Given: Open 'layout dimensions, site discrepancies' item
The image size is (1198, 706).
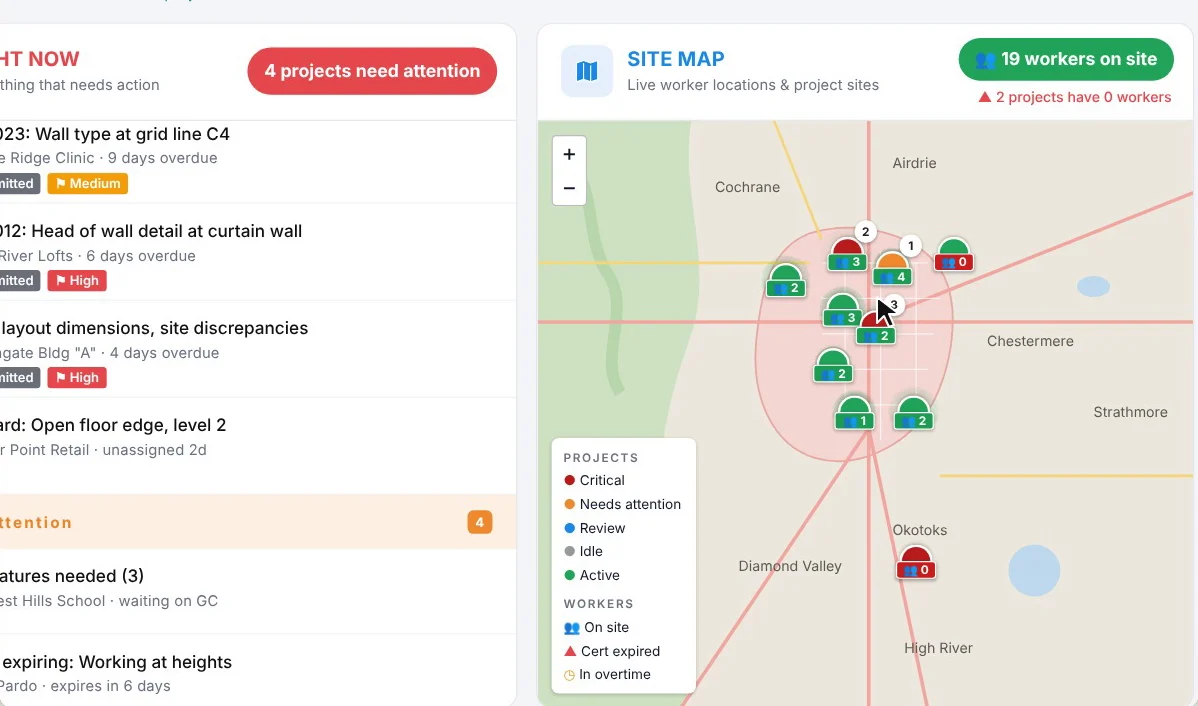Looking at the screenshot, I should tap(258, 349).
